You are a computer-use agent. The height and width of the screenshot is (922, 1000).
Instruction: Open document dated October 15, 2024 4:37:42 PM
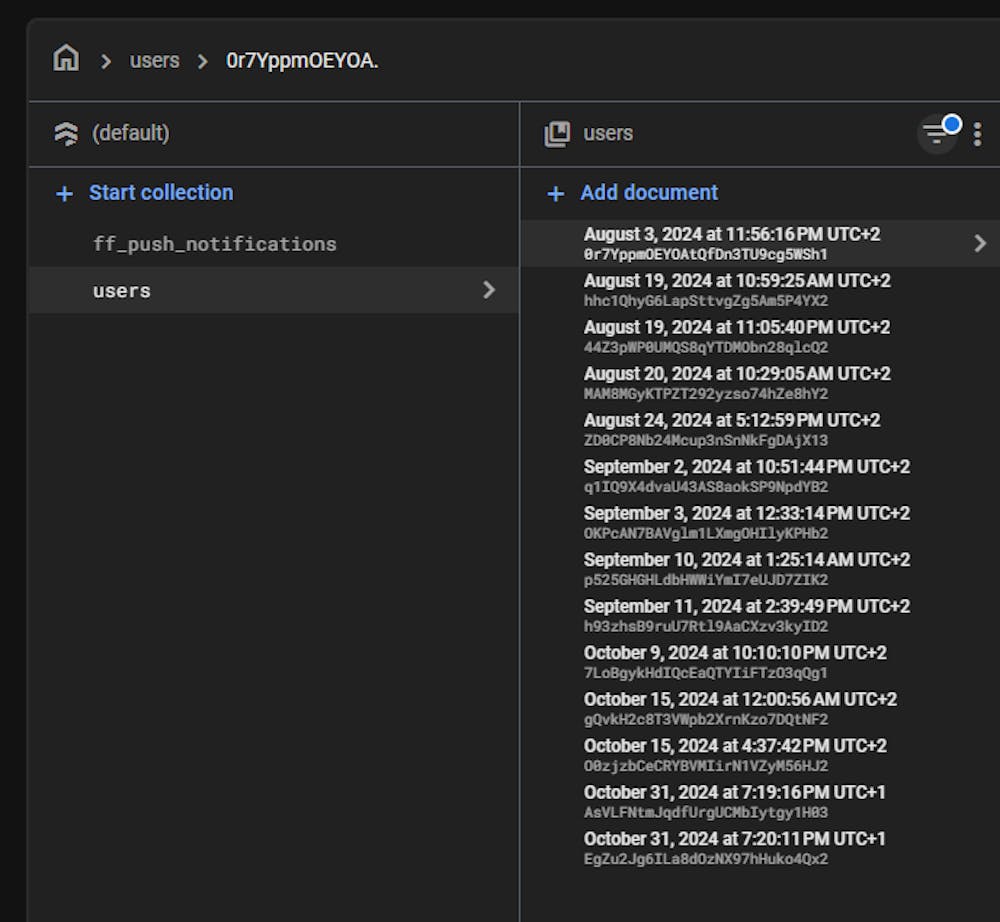760,756
